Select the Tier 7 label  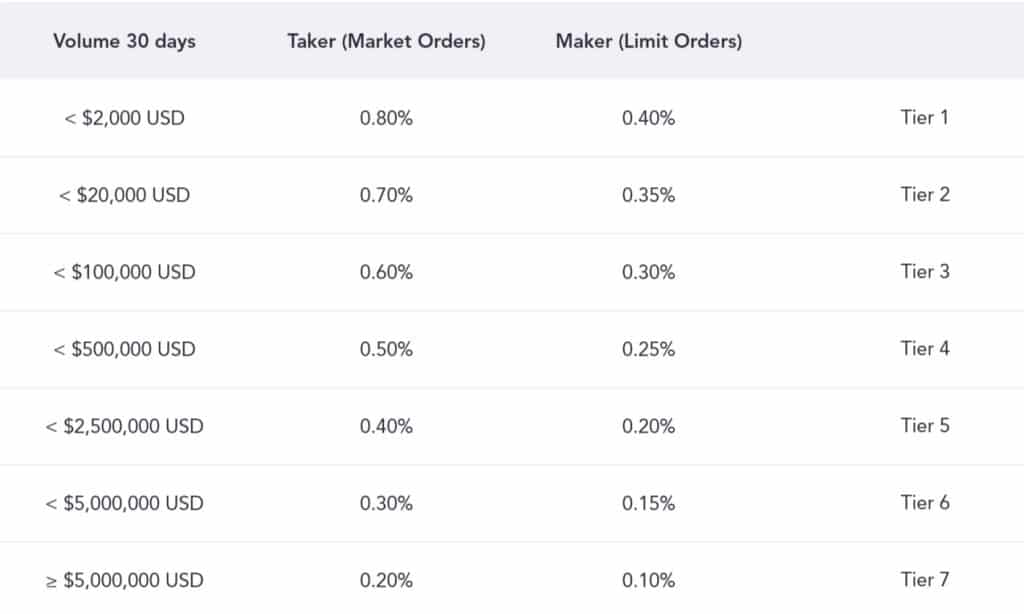(924, 579)
